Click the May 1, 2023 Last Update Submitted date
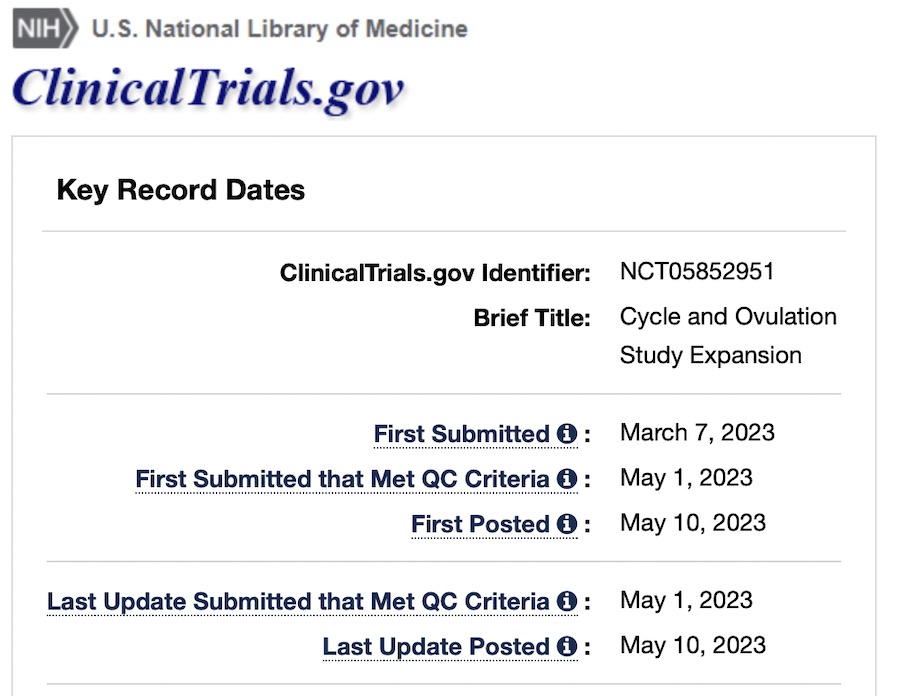Viewport: 900px width, 696px height. 686,600
